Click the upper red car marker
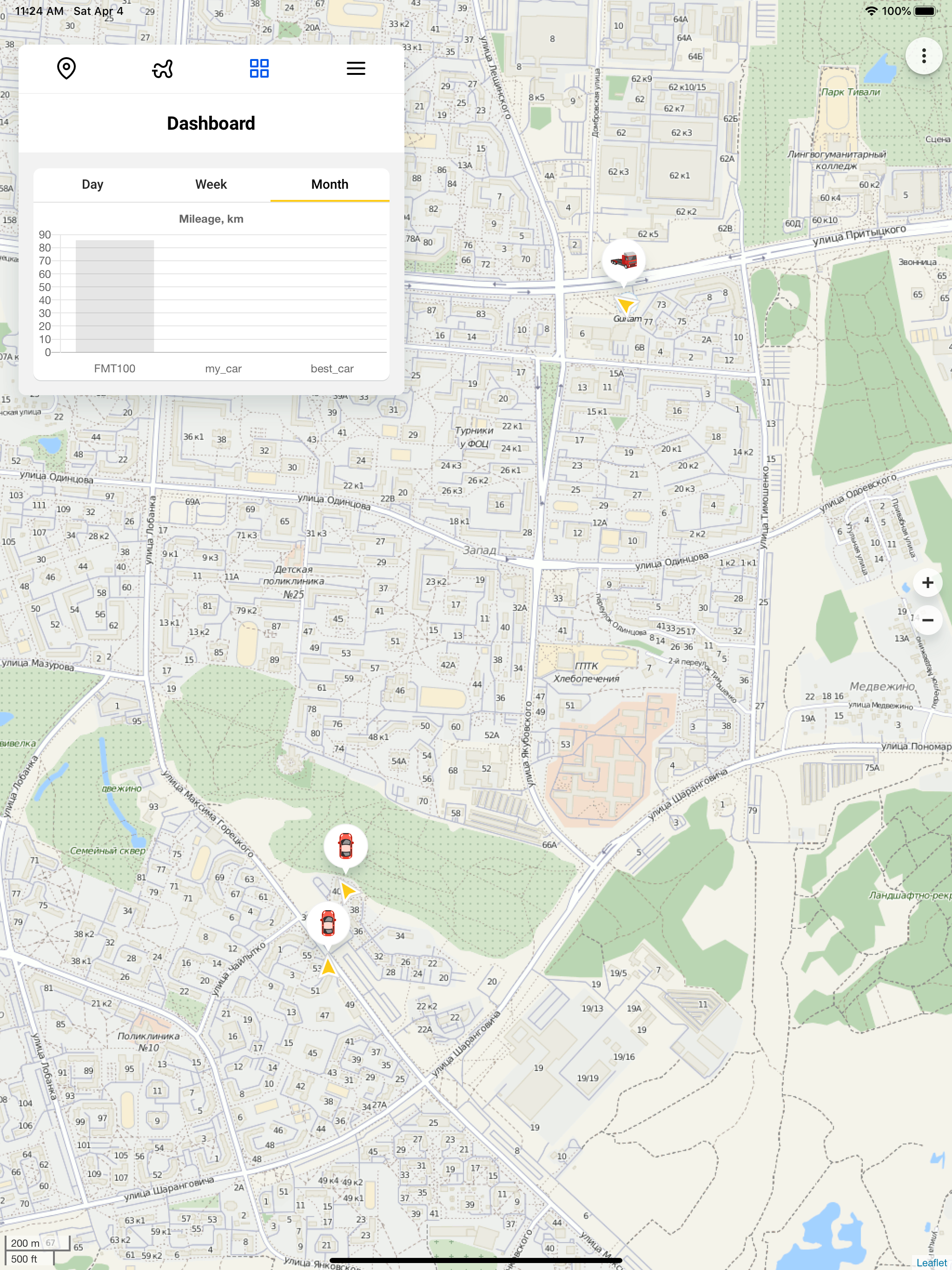This screenshot has height=1270, width=952. 345,846
